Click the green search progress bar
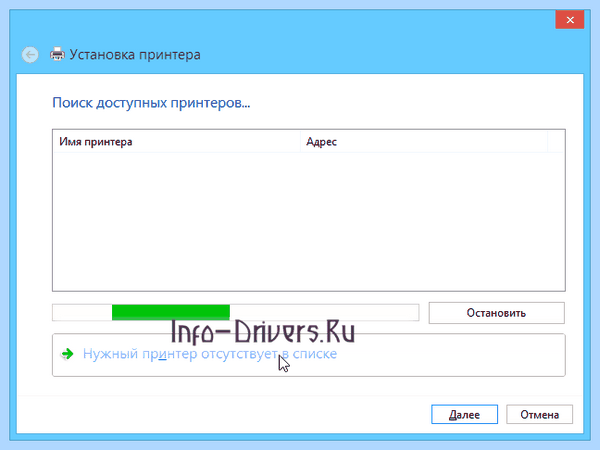600x450 pixels. click(x=236, y=312)
